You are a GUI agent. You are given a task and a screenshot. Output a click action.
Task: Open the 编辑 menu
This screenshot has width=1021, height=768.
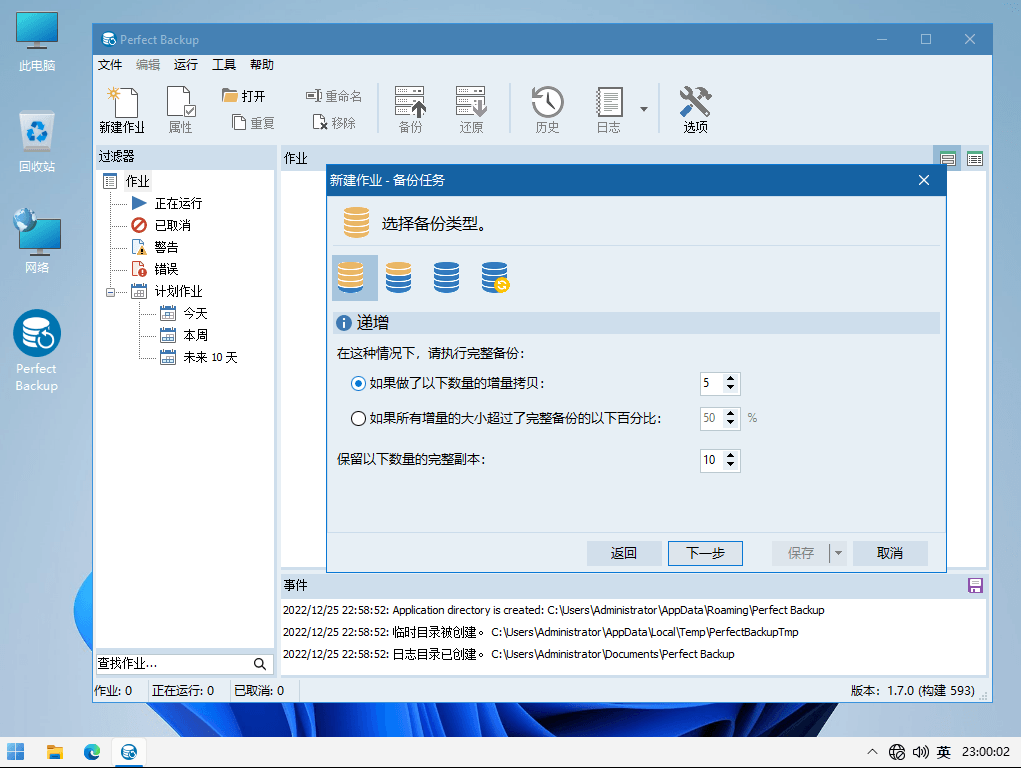click(148, 64)
